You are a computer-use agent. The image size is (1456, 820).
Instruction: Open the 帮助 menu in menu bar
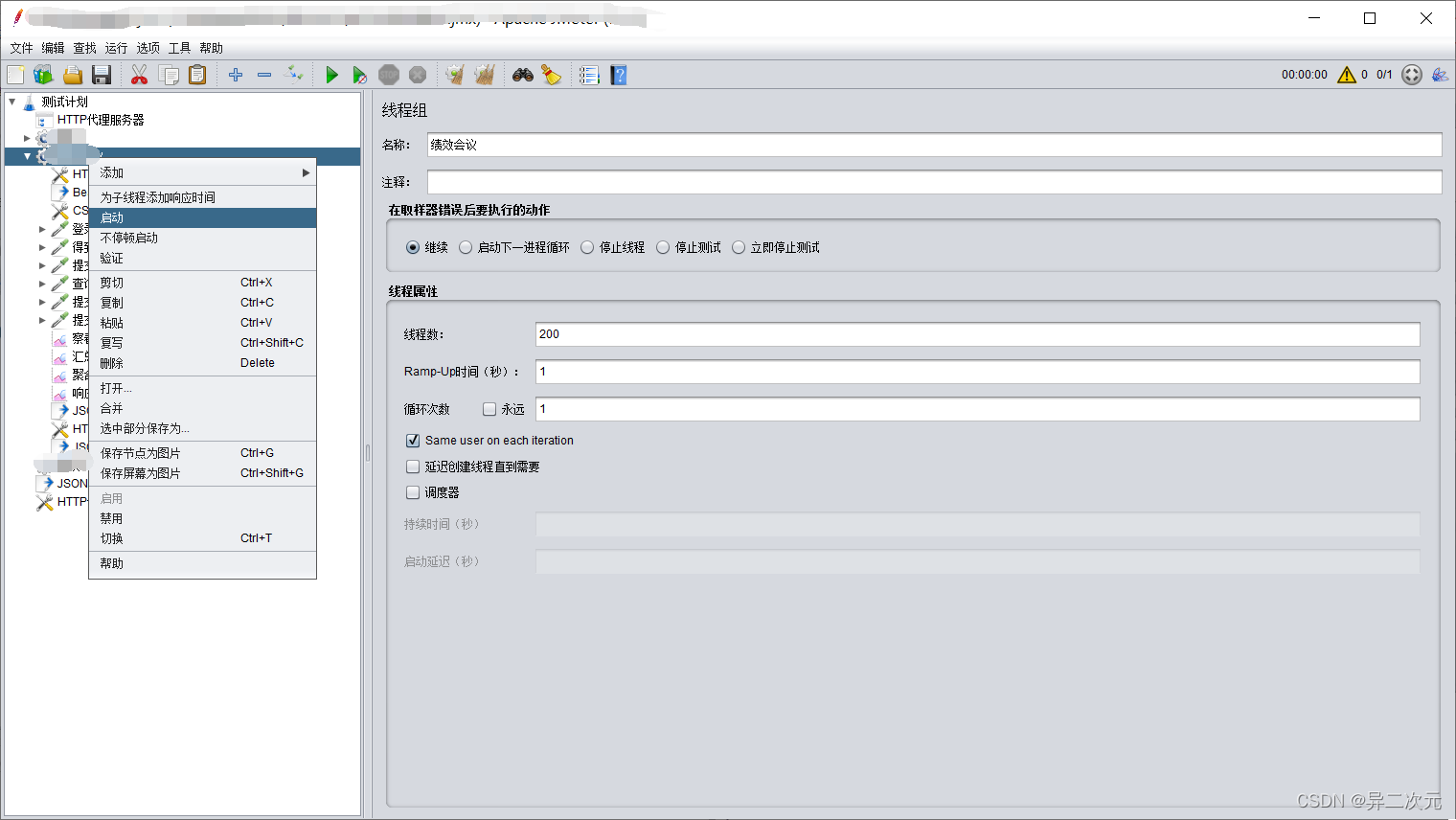pos(211,48)
